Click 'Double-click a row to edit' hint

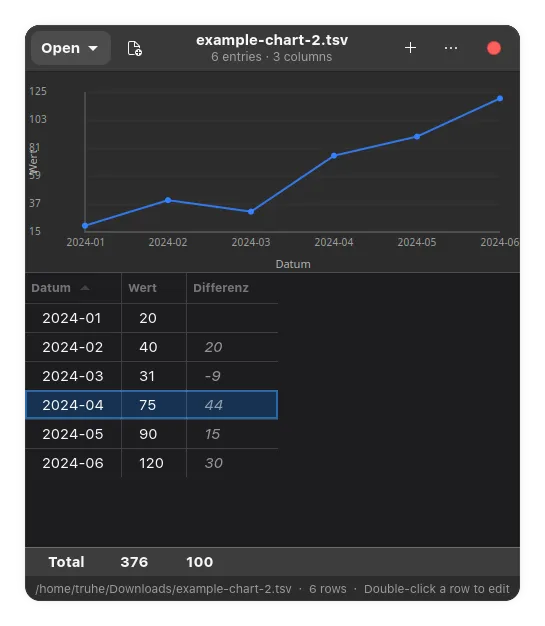coord(436,589)
